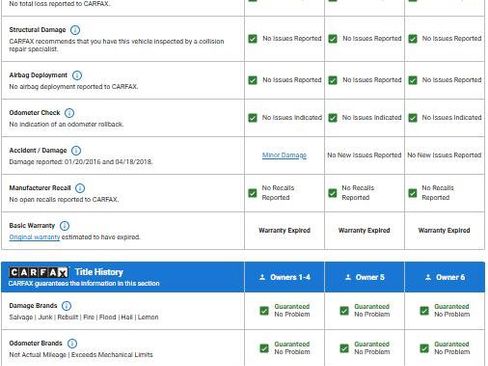Click 'Not Actual Mileage | Exceeds Mechanical Limits'

pyautogui.click(x=81, y=355)
